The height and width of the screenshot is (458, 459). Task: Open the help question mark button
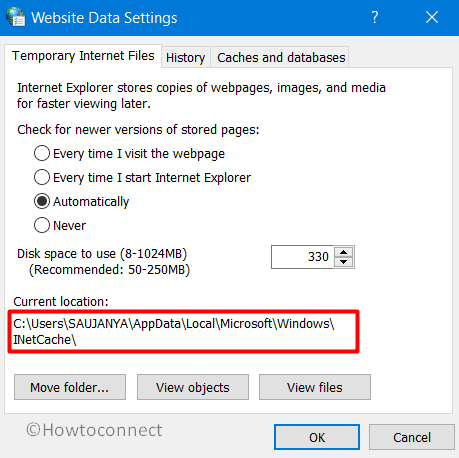[375, 17]
